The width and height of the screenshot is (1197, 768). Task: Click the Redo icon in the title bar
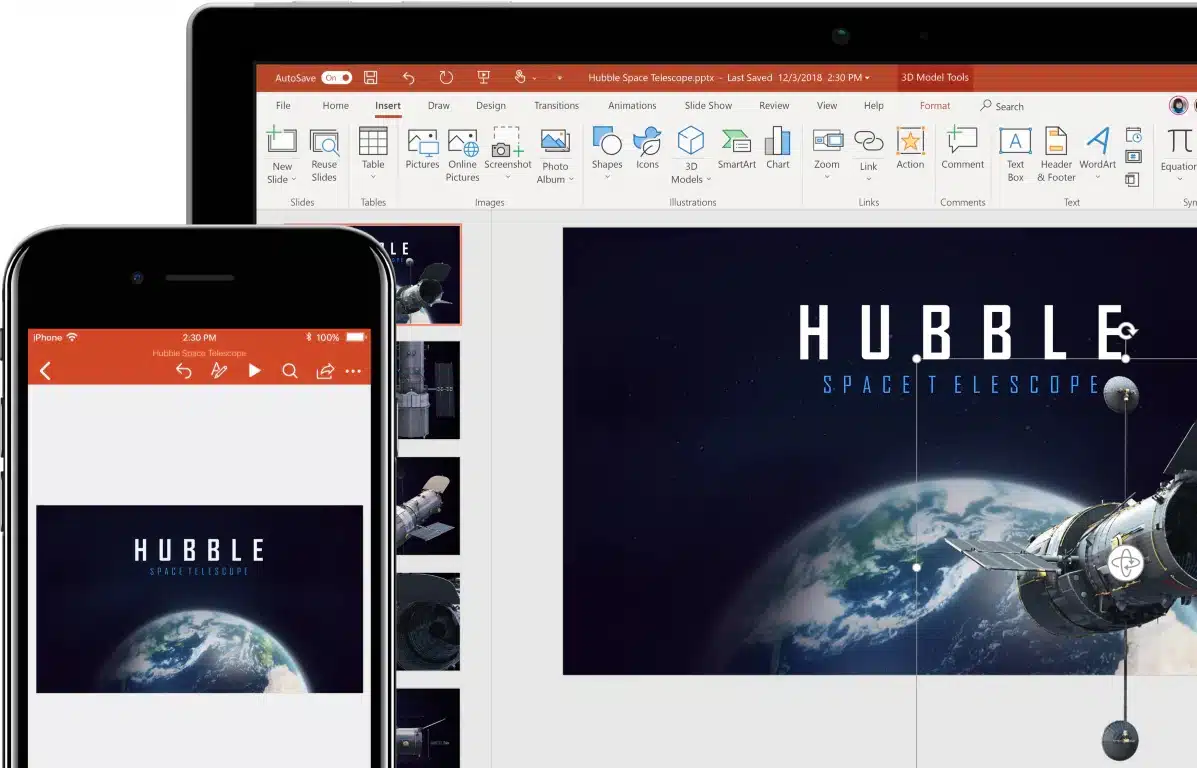(x=447, y=77)
